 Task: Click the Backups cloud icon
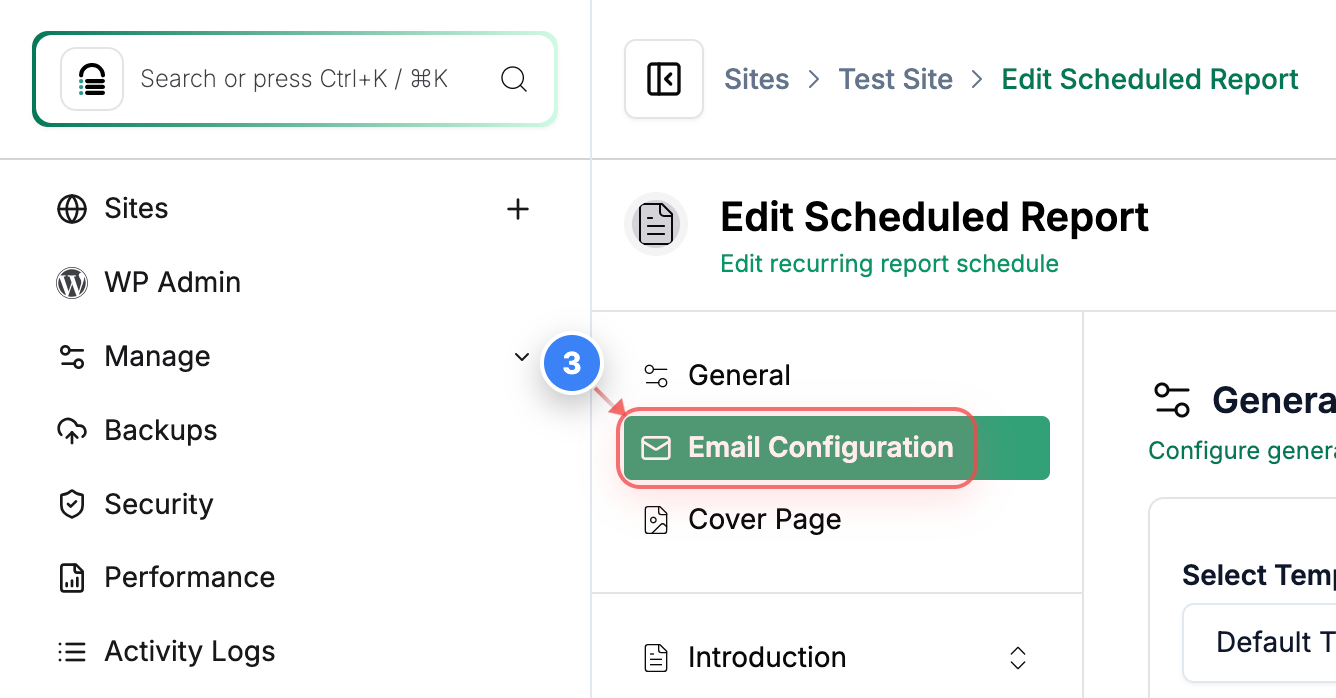click(71, 430)
